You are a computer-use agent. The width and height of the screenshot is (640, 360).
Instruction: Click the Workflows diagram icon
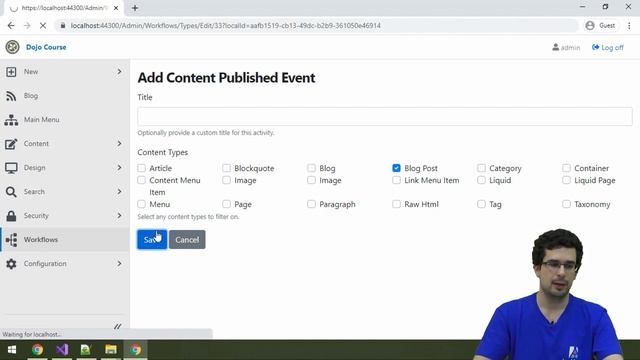[x=11, y=240]
